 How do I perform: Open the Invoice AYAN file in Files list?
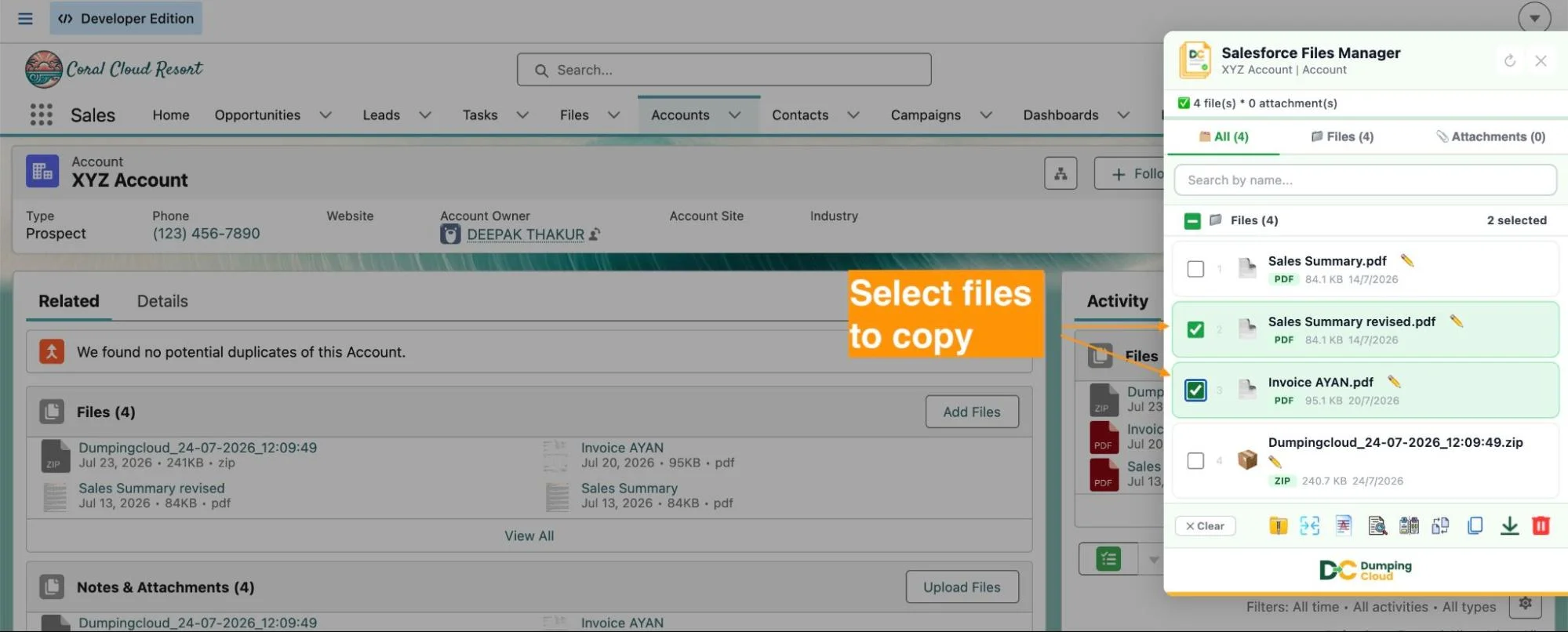click(622, 448)
